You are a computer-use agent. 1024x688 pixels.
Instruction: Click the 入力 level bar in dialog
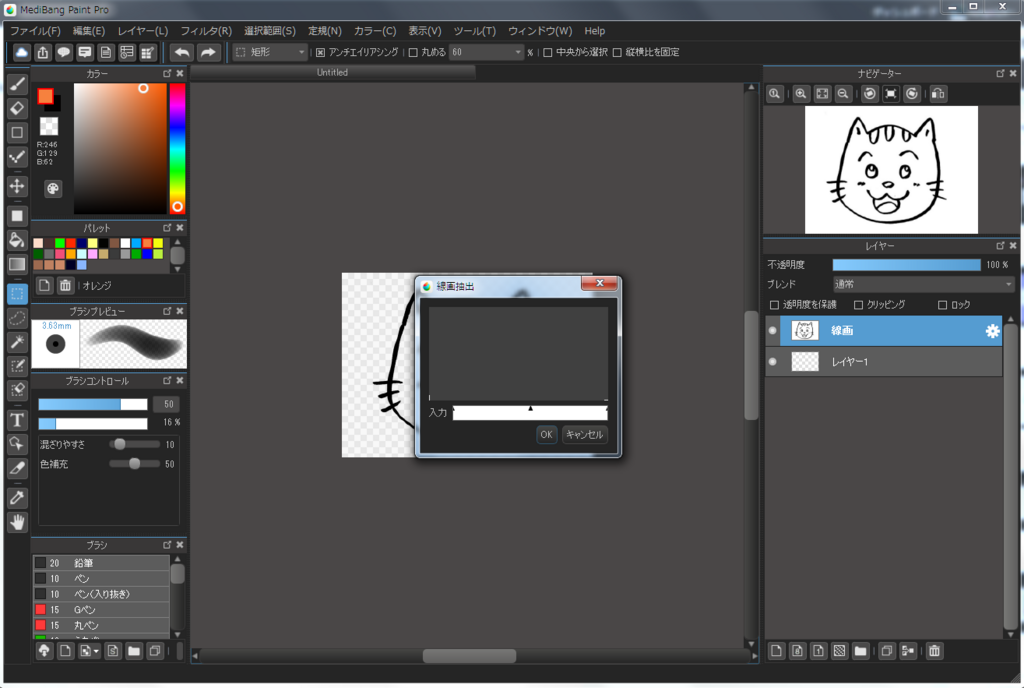tap(530, 413)
